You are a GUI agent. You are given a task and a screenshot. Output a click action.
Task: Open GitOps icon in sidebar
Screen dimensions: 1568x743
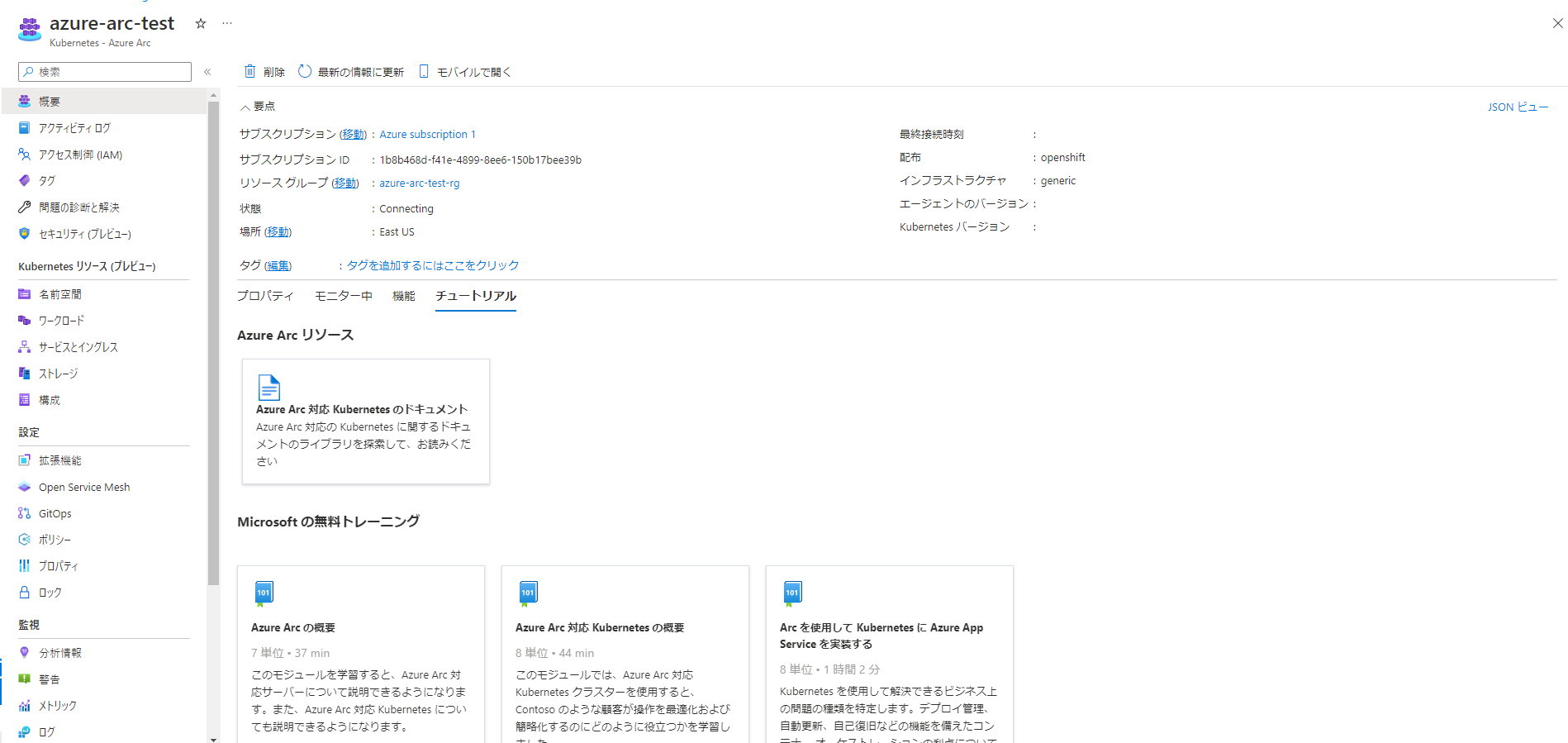click(x=25, y=513)
